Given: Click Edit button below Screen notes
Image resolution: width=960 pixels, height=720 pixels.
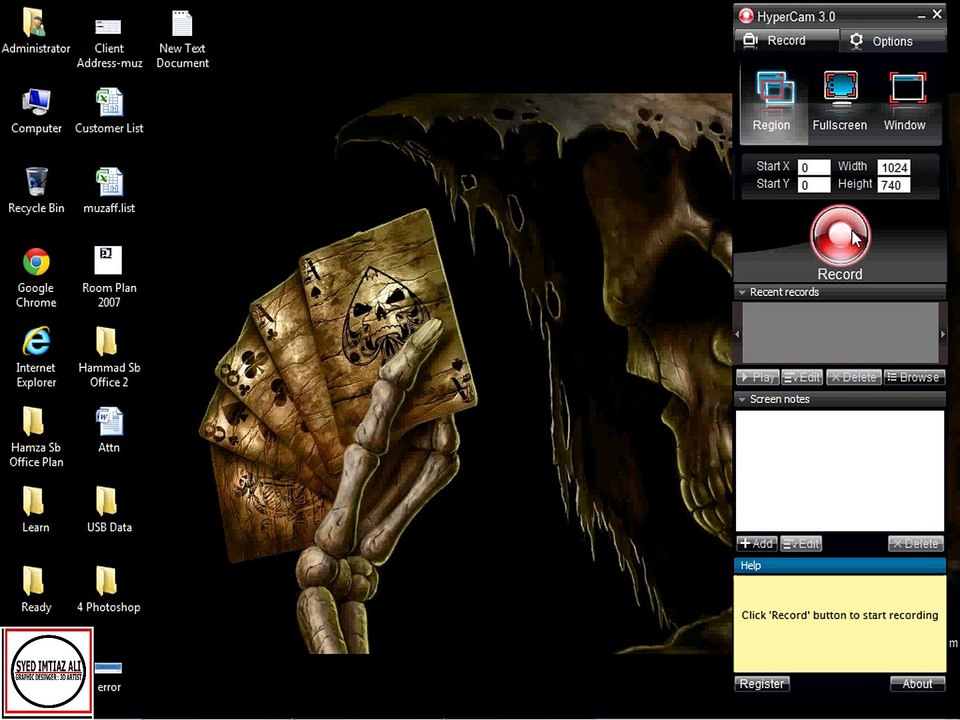Looking at the screenshot, I should tap(801, 544).
